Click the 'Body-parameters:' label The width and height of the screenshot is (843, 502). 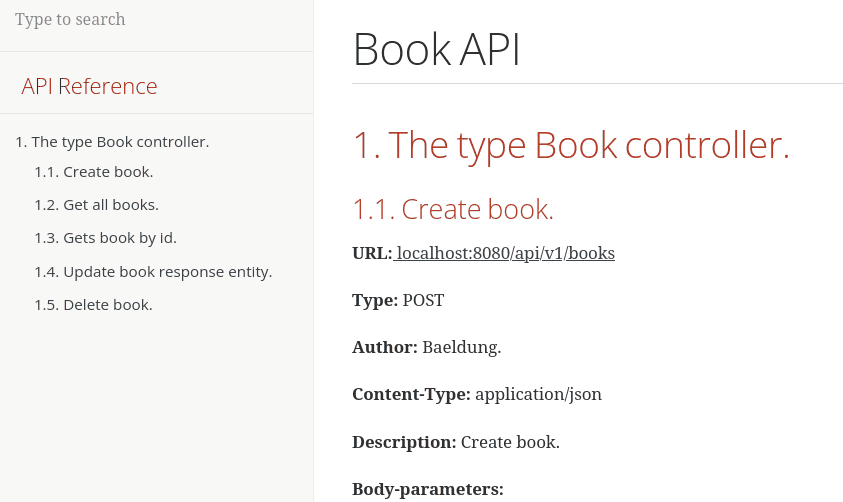point(427,489)
